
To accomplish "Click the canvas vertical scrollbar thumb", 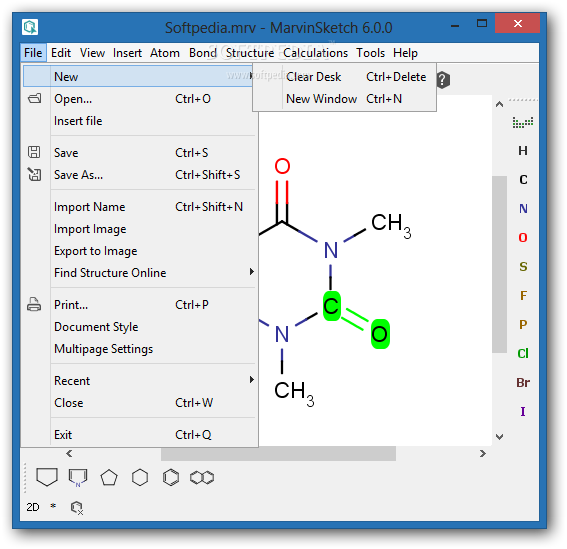I will [499, 264].
